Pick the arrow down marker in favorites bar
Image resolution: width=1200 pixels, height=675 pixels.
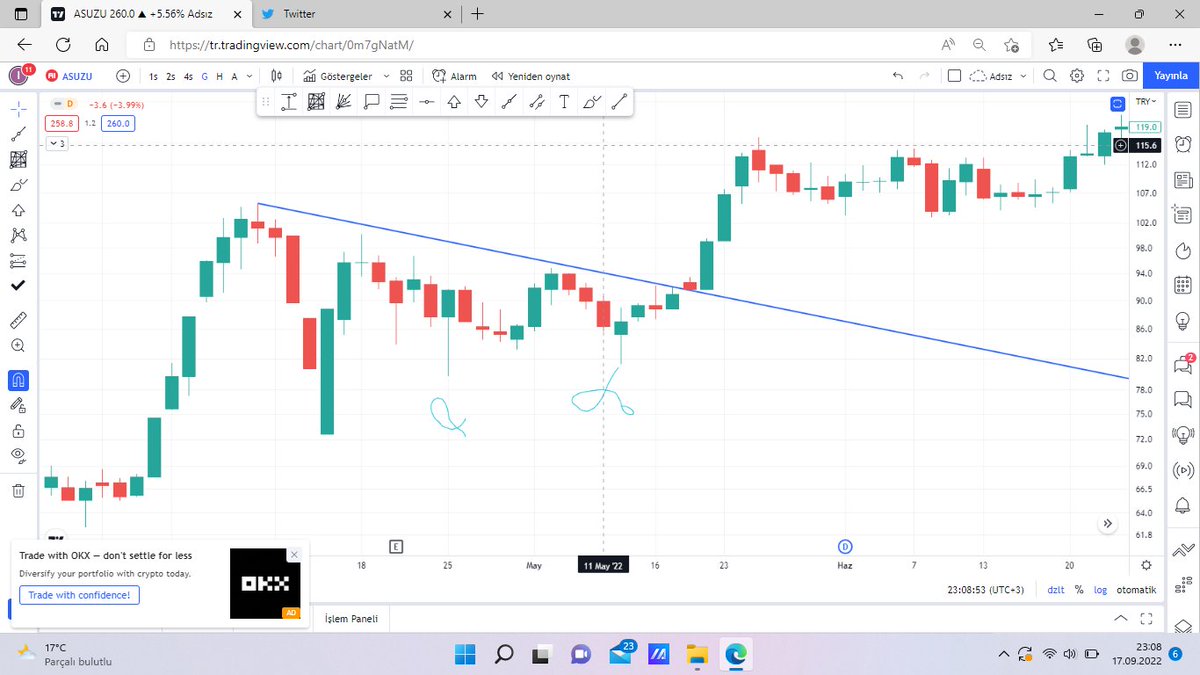(481, 101)
